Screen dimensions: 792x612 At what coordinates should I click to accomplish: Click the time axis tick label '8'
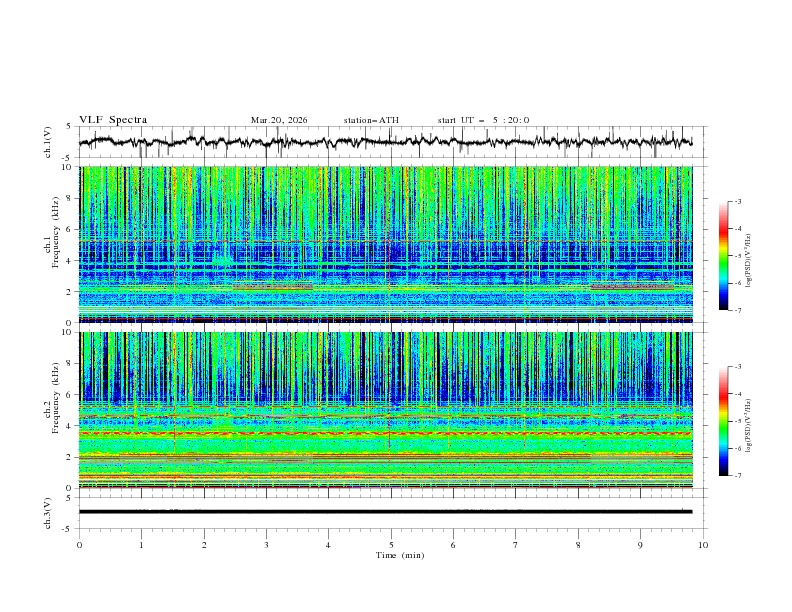[578, 545]
